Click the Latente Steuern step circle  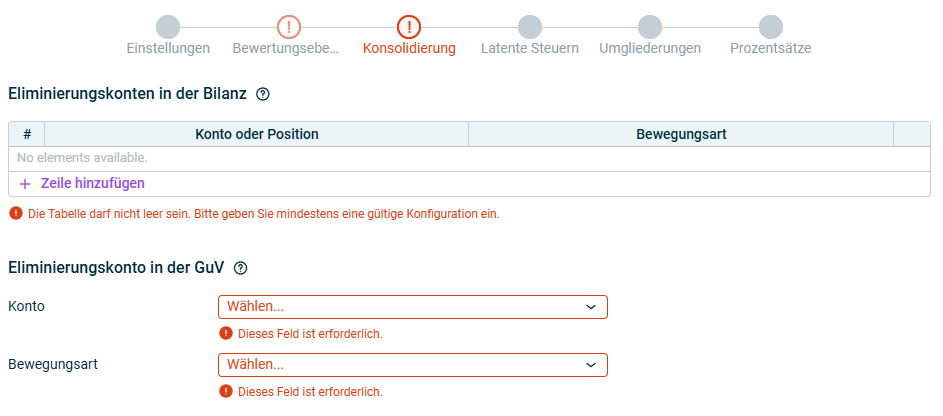[529, 27]
